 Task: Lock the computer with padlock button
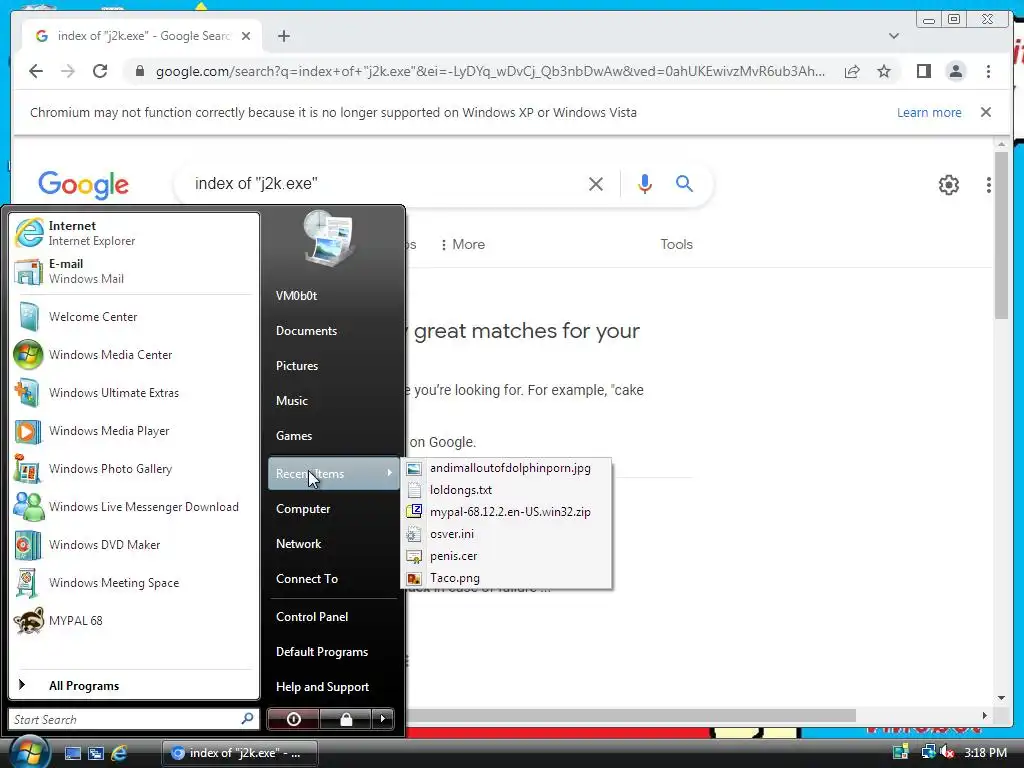[346, 719]
